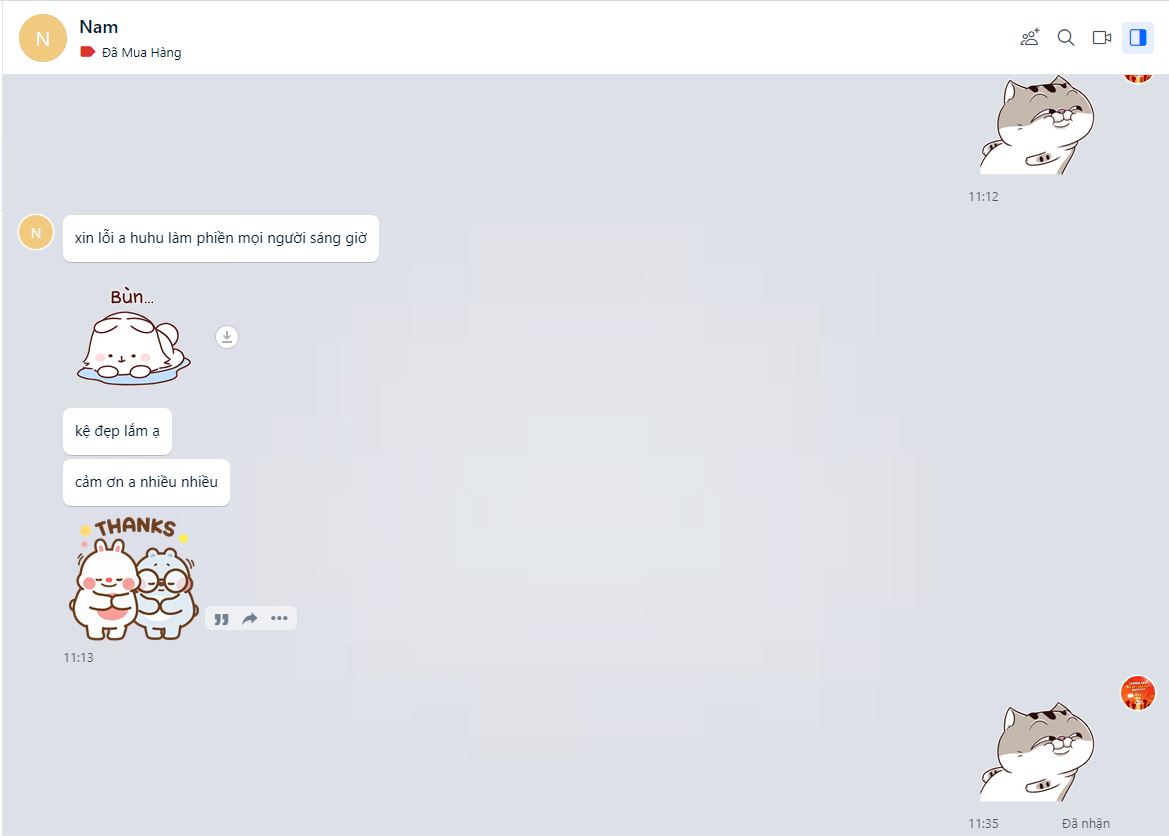Select the message 'cảm ơn a nhiều nhiều'
Image resolution: width=1169 pixels, height=836 pixels.
(x=146, y=483)
